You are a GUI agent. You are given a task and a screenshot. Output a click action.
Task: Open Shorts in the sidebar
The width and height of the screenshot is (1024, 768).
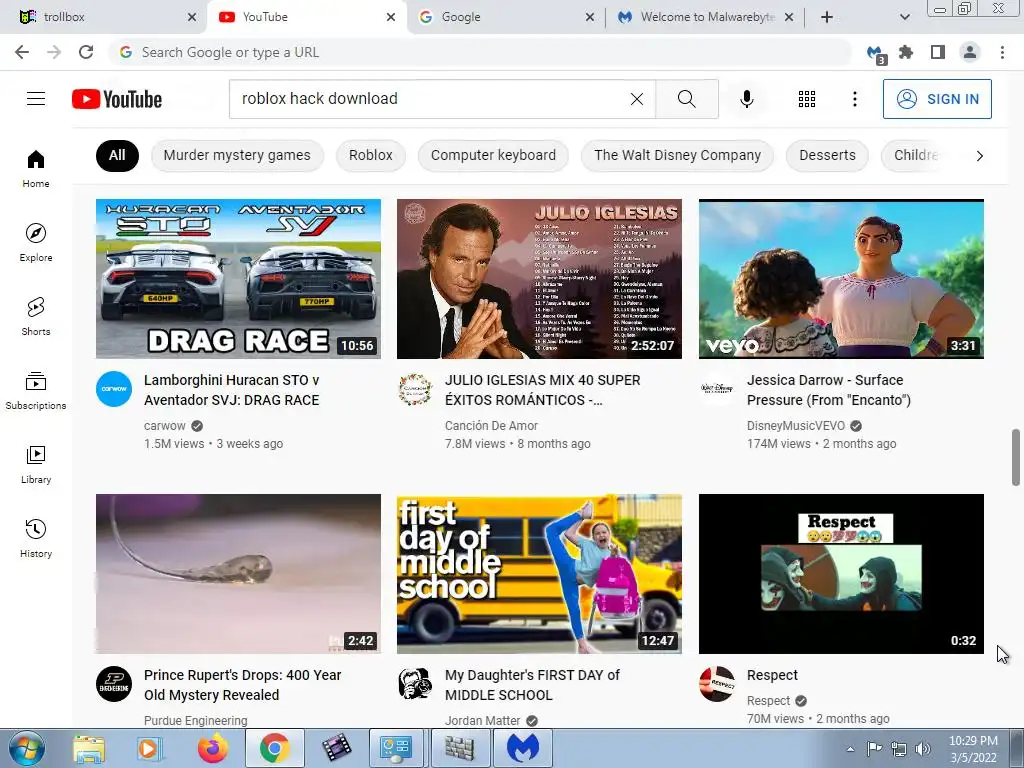pos(36,316)
